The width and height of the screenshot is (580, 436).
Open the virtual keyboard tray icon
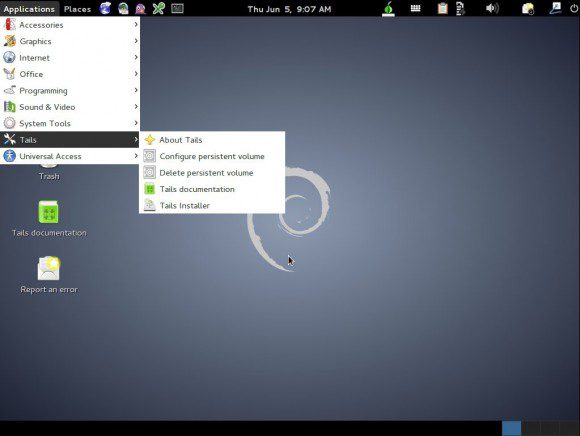[415, 8]
